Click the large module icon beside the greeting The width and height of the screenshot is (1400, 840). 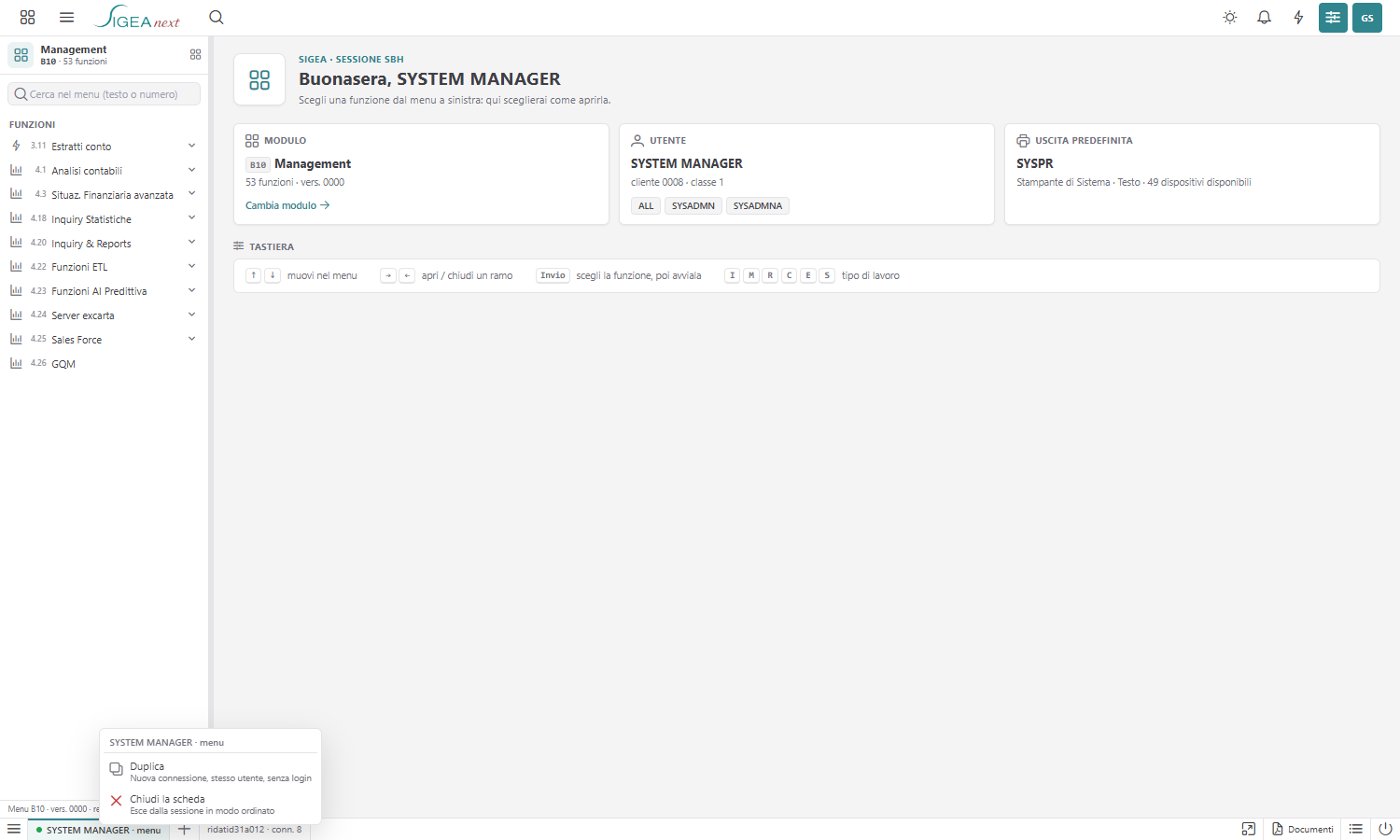(259, 80)
